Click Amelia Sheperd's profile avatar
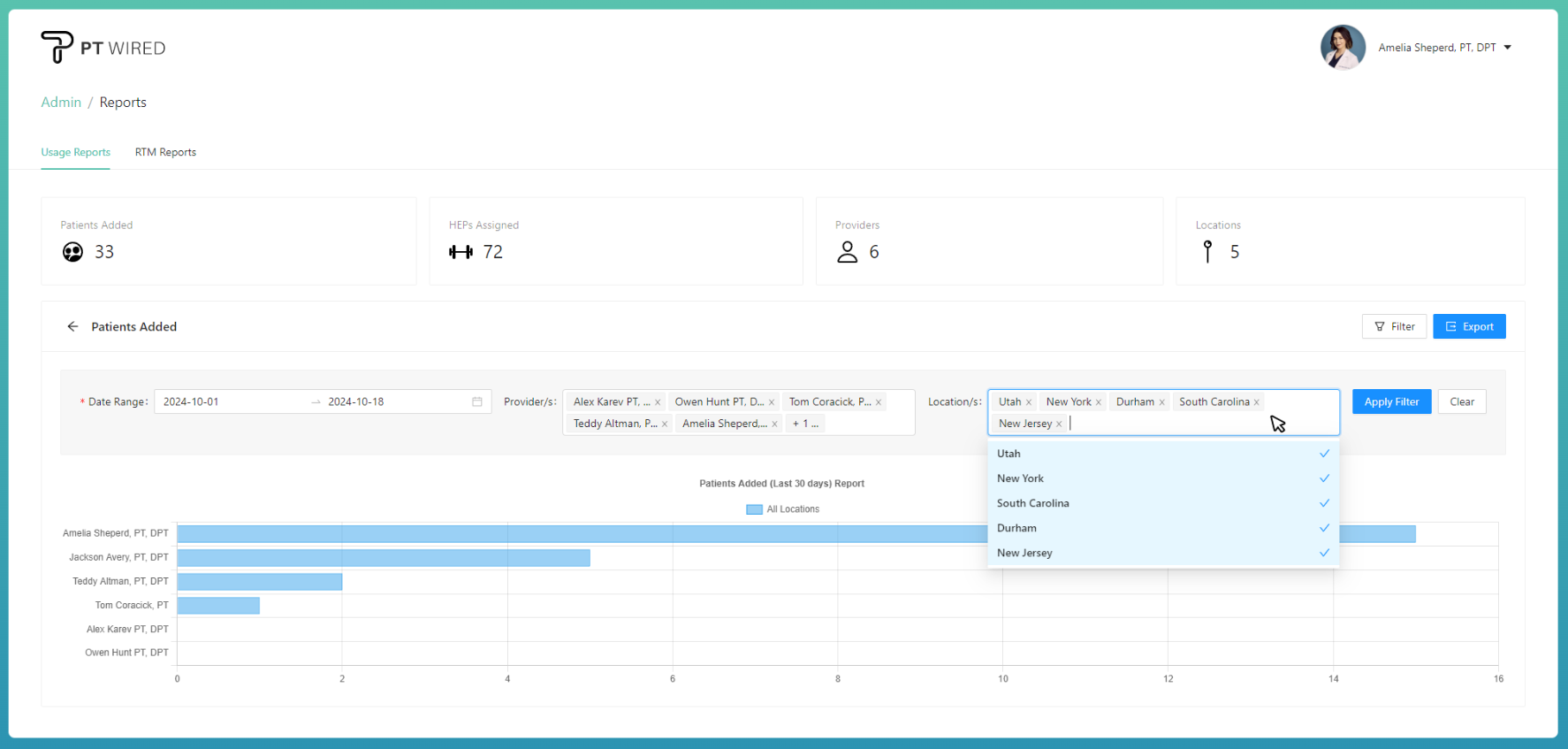Viewport: 1568px width, 749px height. pos(1342,48)
